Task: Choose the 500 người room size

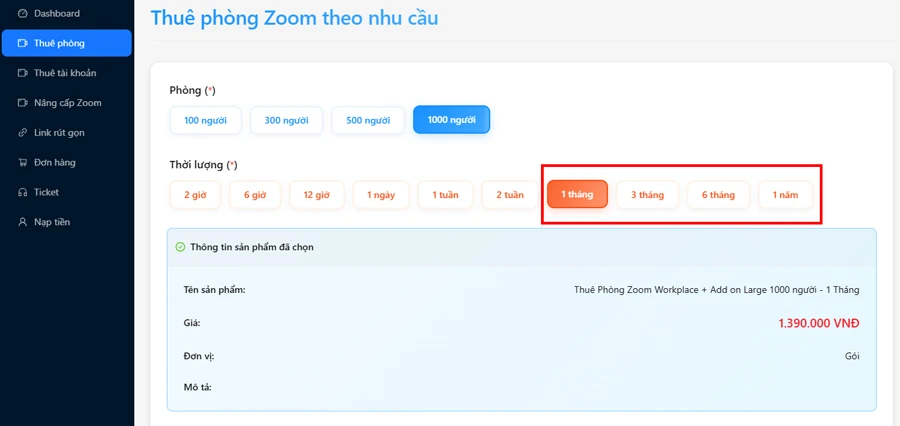Action: (x=368, y=121)
